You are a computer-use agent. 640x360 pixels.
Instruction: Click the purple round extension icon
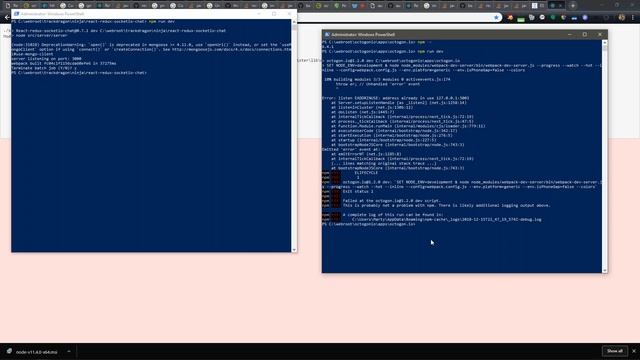[585, 18]
